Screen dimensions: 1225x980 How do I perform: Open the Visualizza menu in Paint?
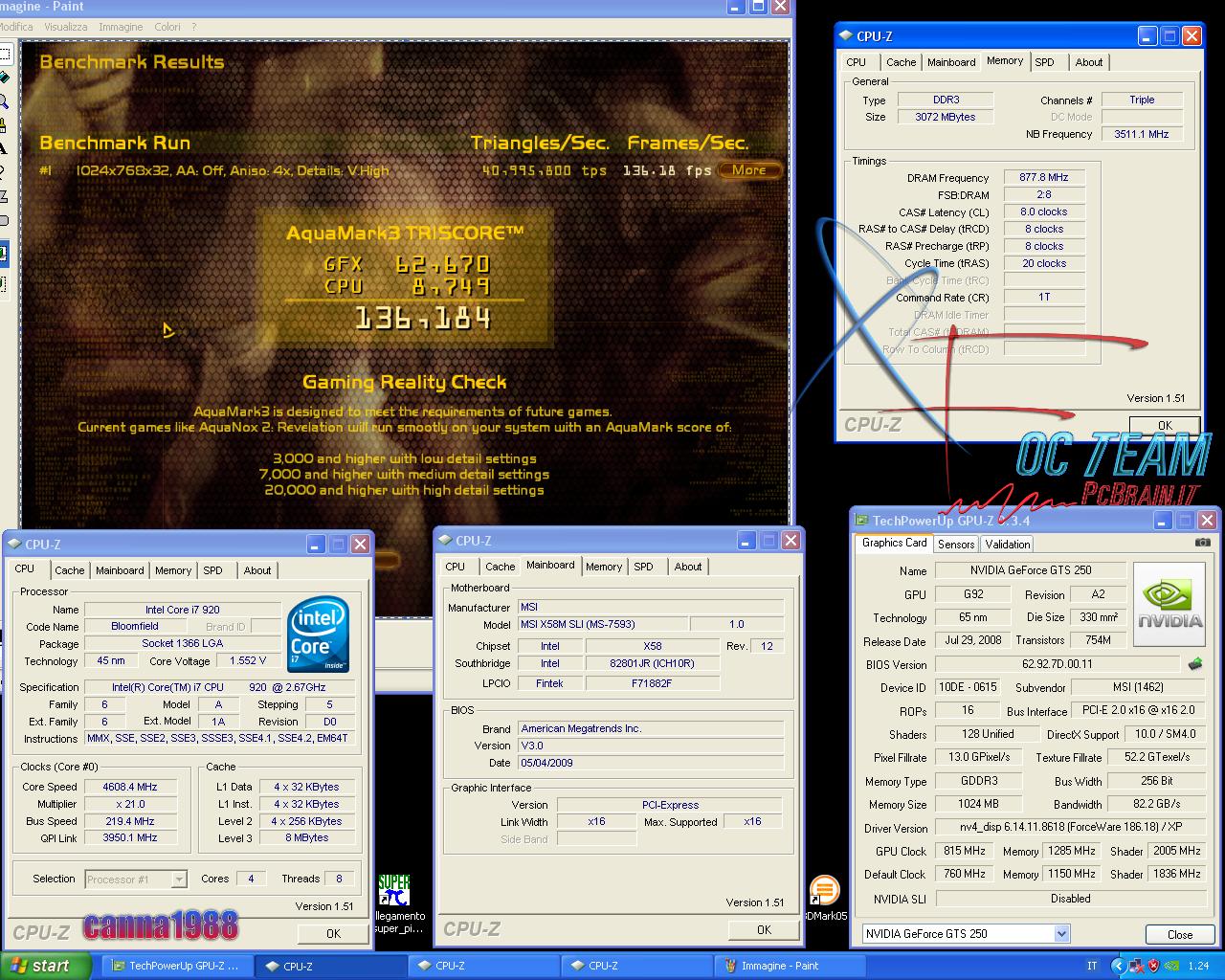[x=65, y=27]
